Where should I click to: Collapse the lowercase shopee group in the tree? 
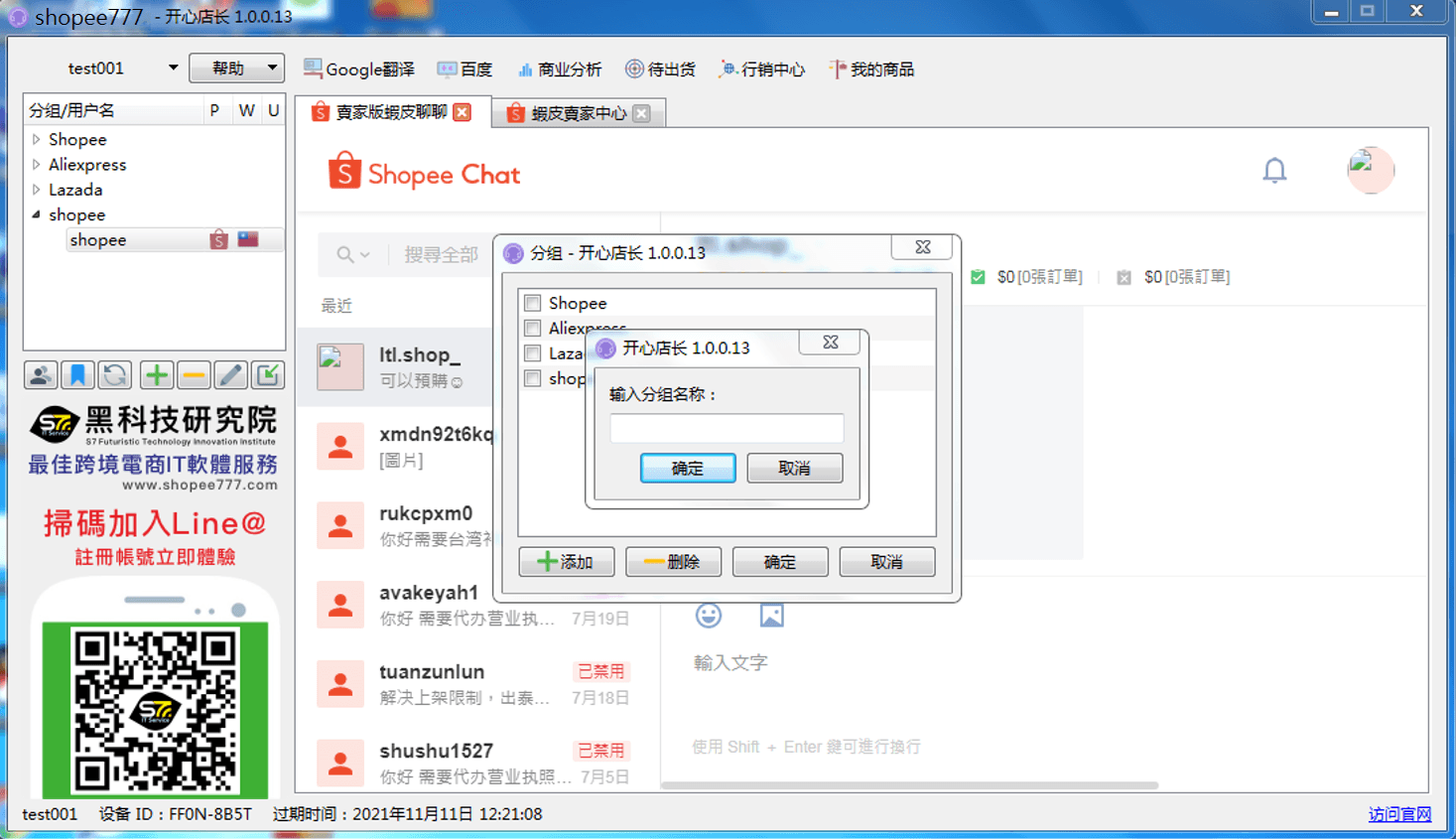point(37,214)
